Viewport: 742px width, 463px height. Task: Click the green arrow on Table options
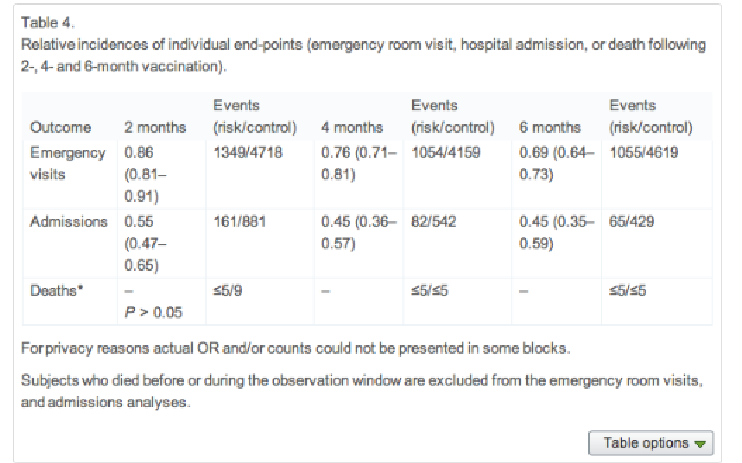[x=700, y=444]
